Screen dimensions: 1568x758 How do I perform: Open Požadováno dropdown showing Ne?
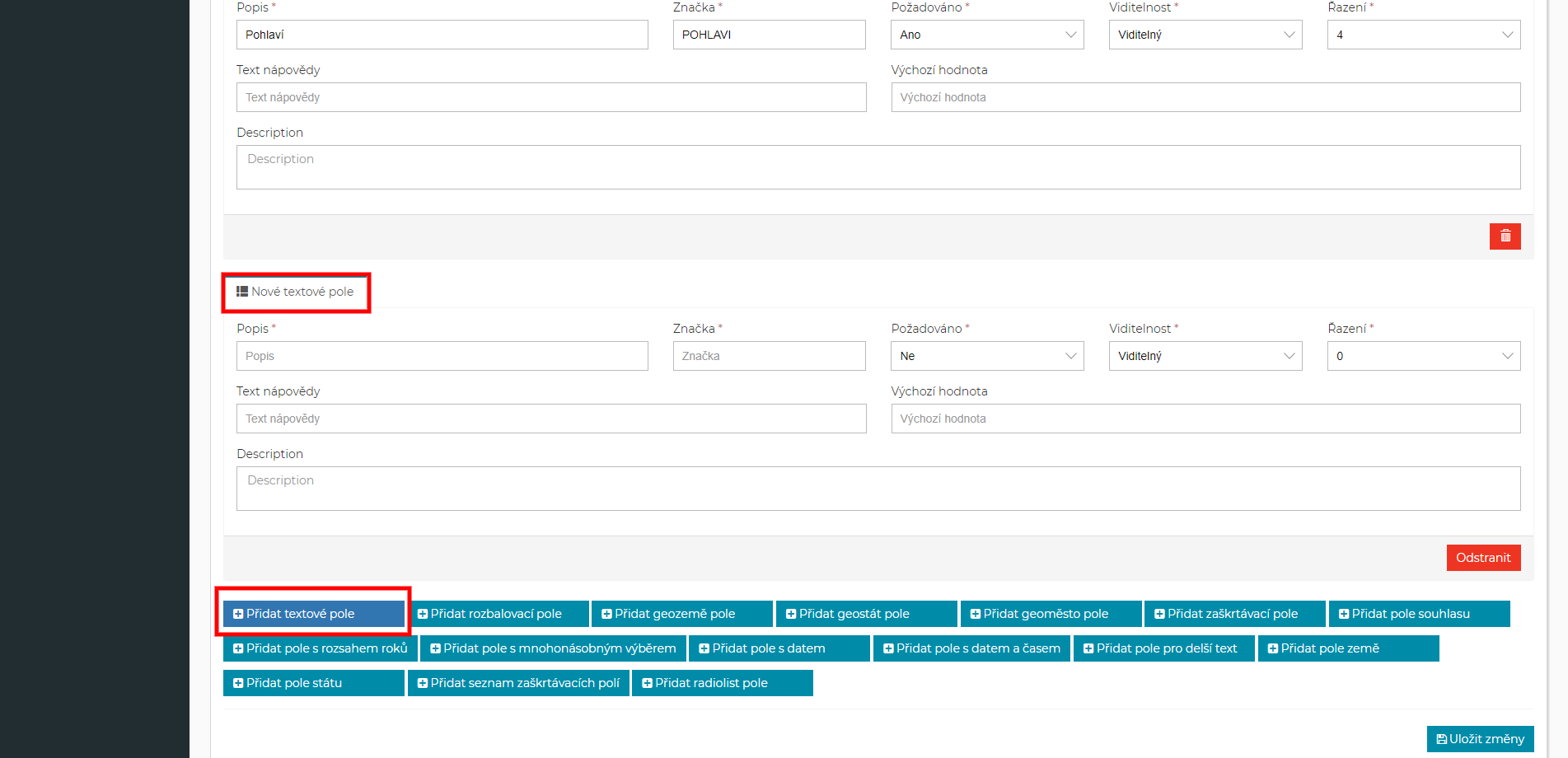point(987,356)
